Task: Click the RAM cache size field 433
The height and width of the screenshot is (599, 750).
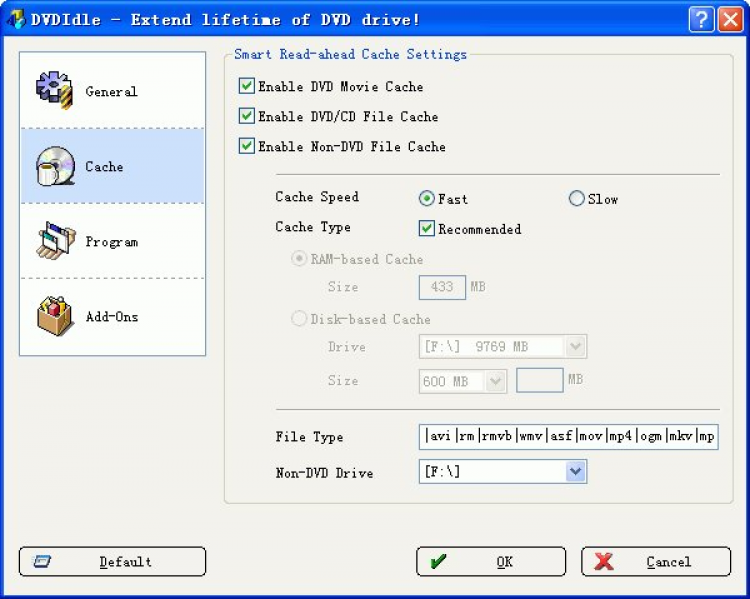Action: click(442, 287)
